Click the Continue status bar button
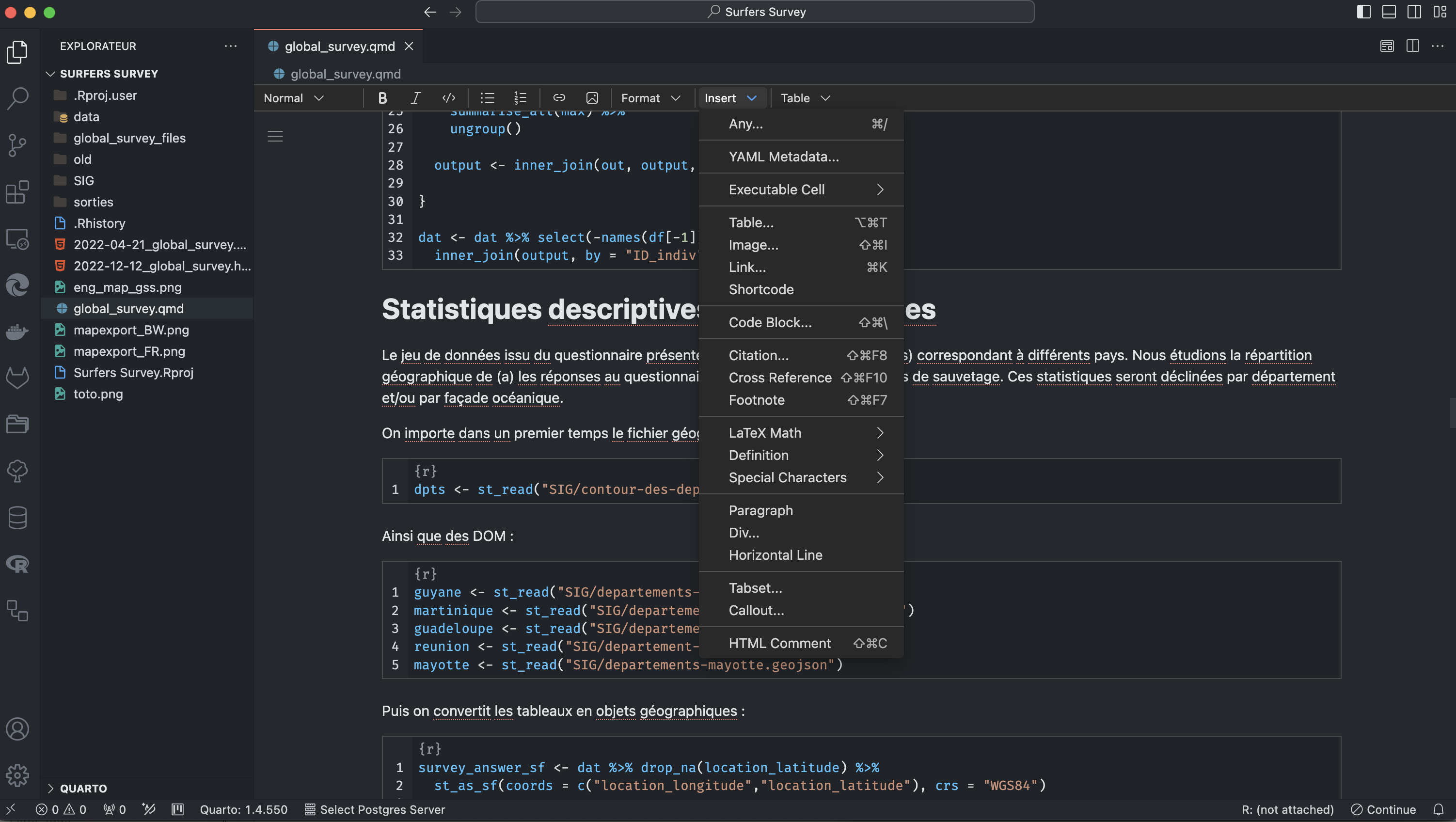The height and width of the screenshot is (822, 1456). tap(1383, 809)
